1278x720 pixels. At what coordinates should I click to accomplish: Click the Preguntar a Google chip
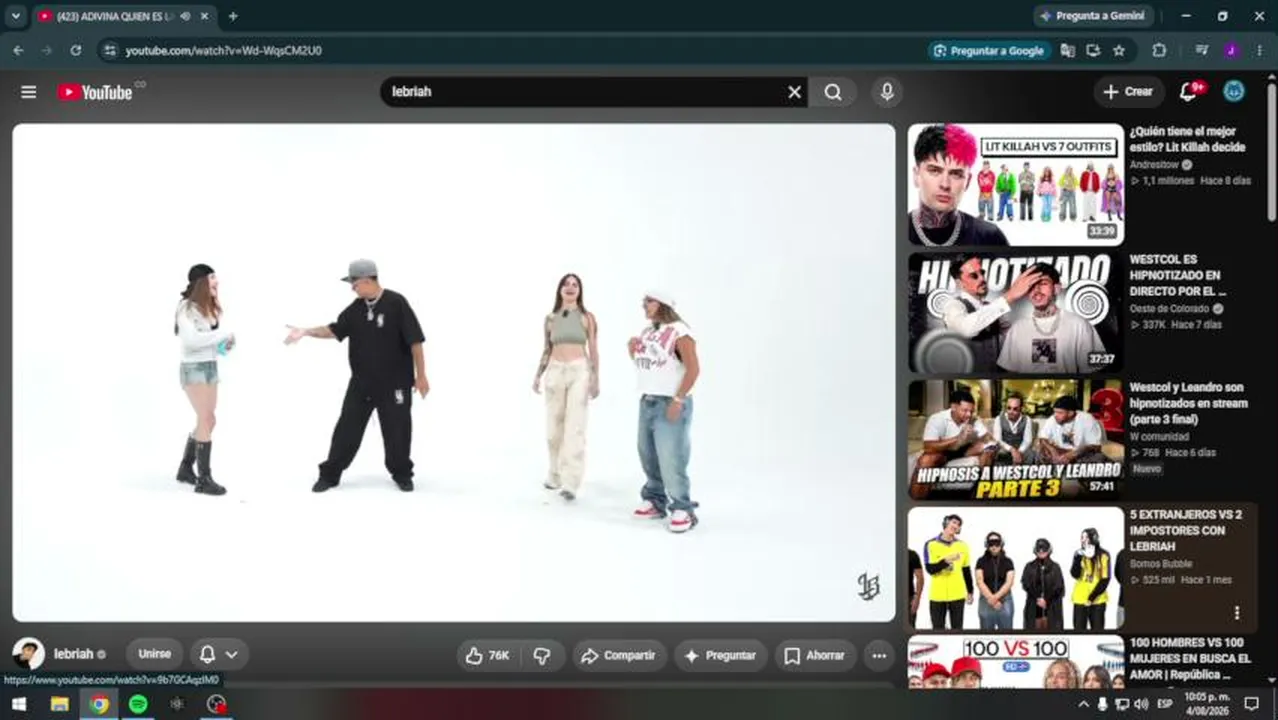click(988, 50)
